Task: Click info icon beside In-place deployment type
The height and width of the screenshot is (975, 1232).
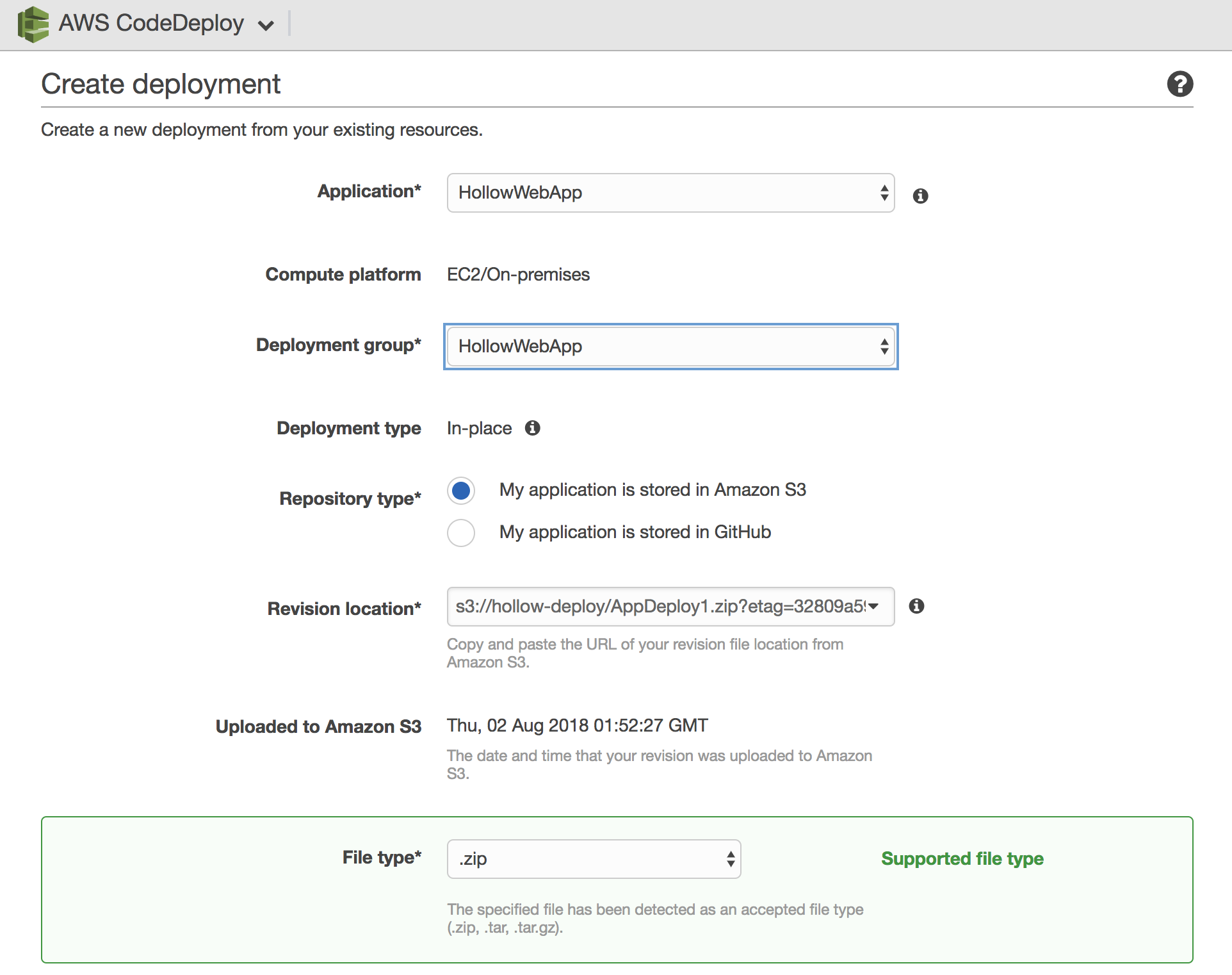Action: tap(532, 428)
